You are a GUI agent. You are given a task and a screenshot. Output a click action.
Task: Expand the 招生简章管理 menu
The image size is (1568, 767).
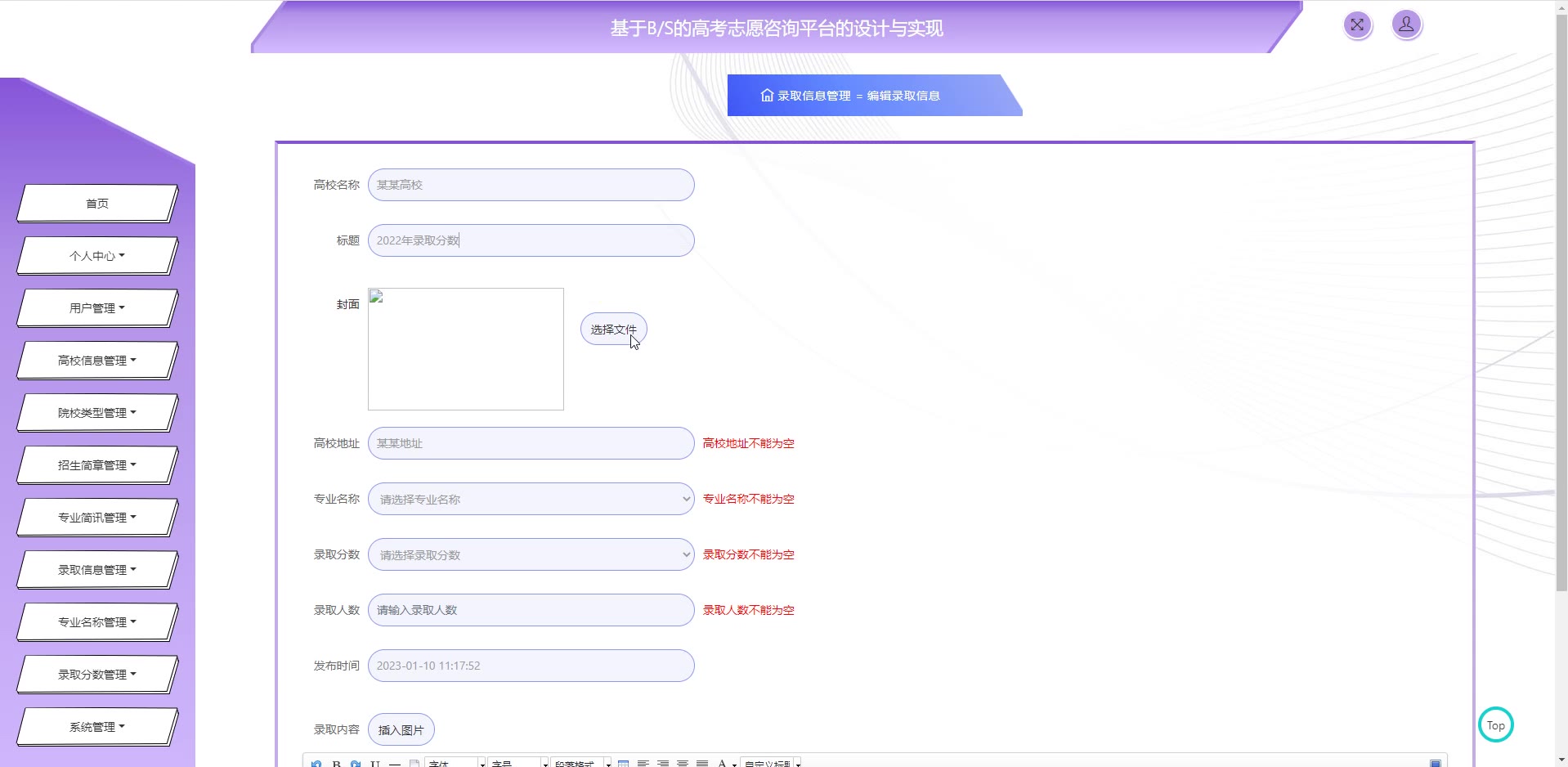[97, 465]
